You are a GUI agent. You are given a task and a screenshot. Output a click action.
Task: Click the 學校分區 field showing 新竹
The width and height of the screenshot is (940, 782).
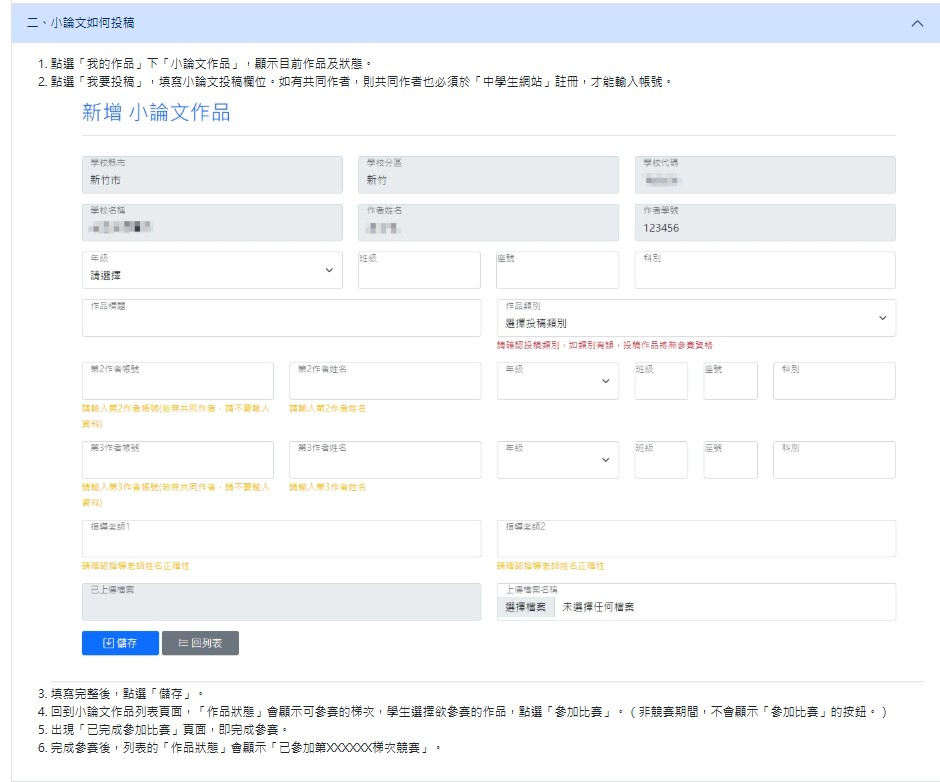[488, 175]
